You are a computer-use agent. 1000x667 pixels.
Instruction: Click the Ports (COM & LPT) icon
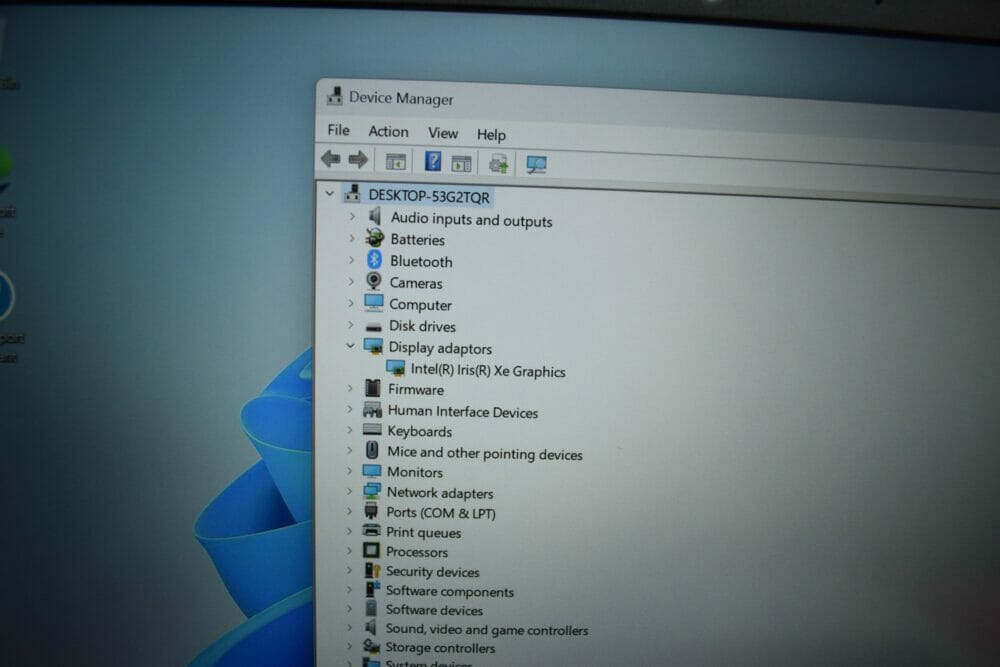point(371,511)
